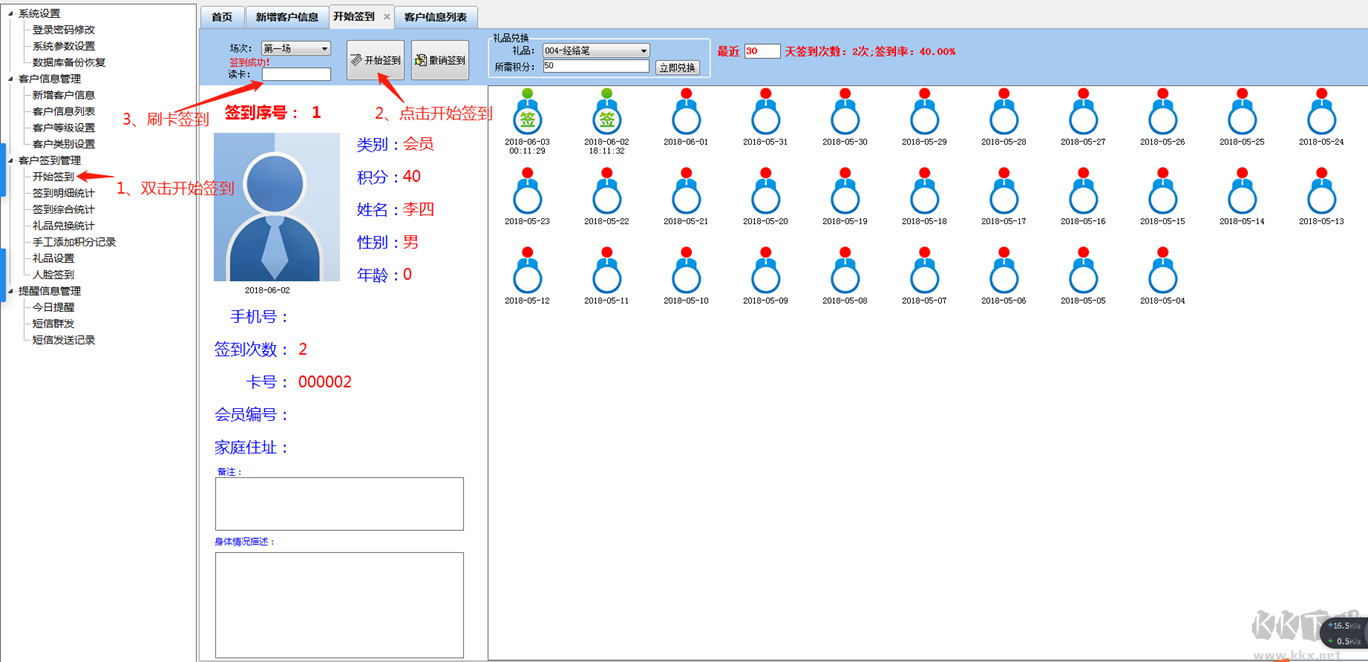Switch to the 客户信息列表 tab
This screenshot has height=662, width=1368.
coord(435,17)
